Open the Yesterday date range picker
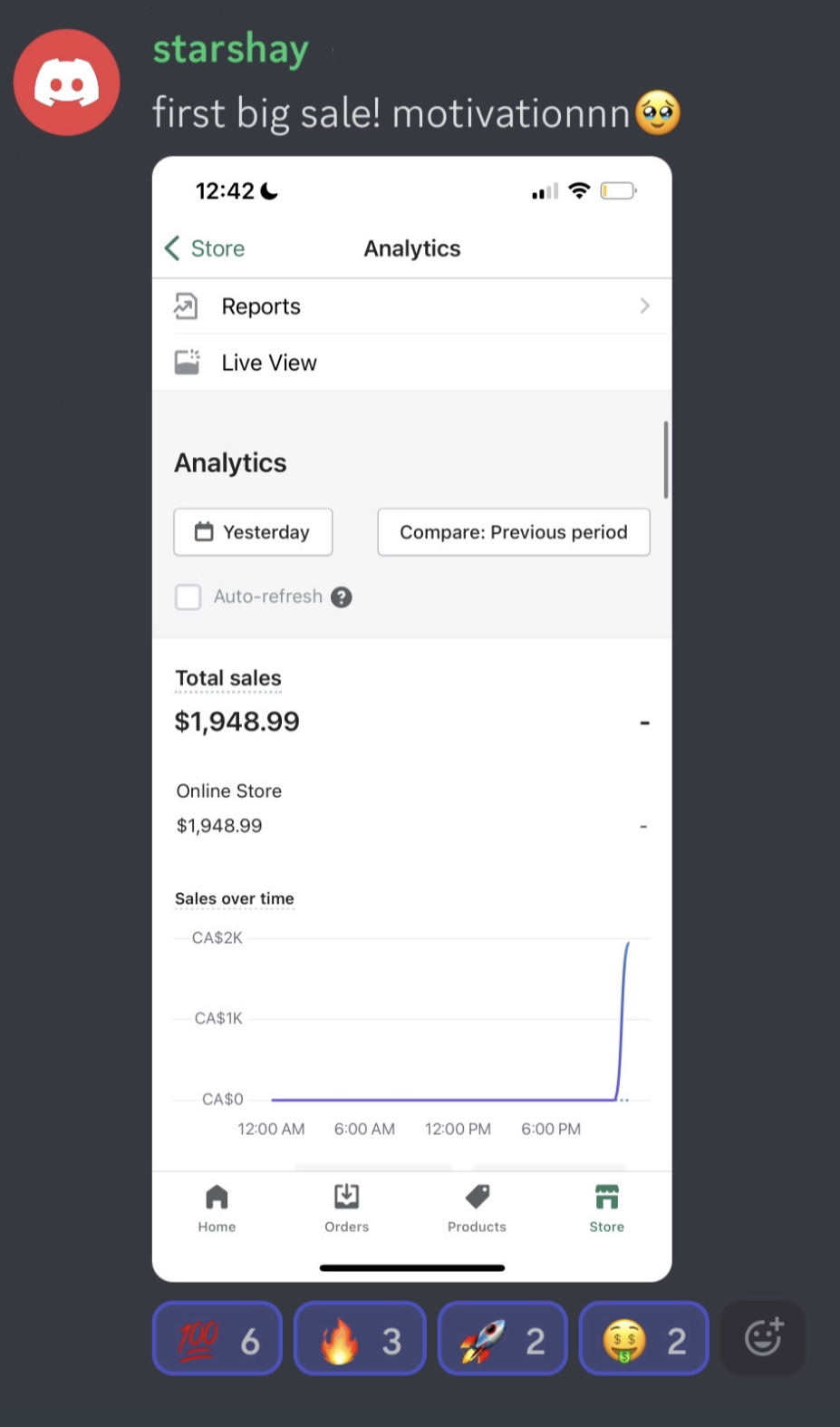This screenshot has width=840, height=1427. point(253,532)
